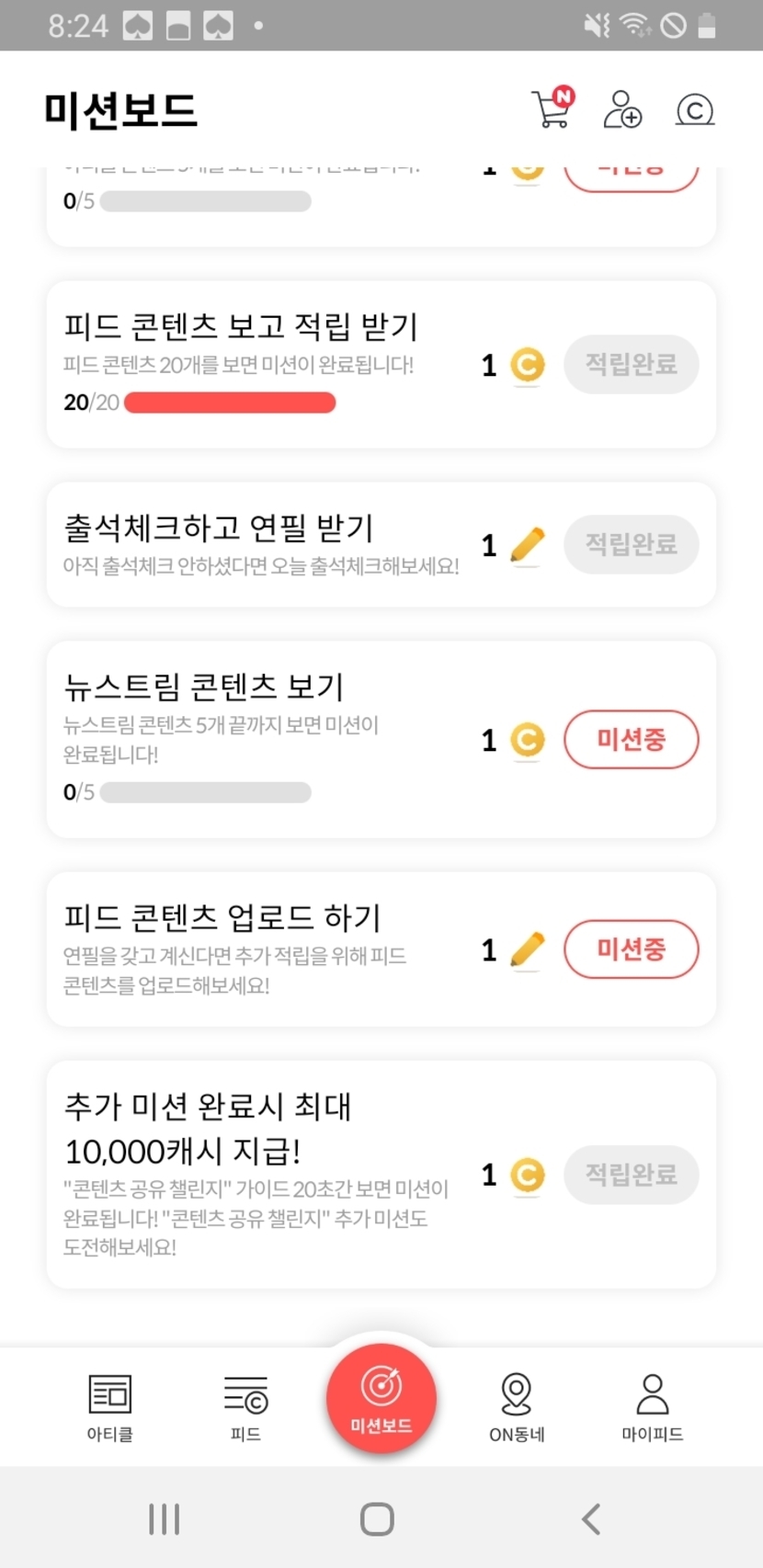
Task: Tap the add friend icon
Action: click(x=622, y=109)
